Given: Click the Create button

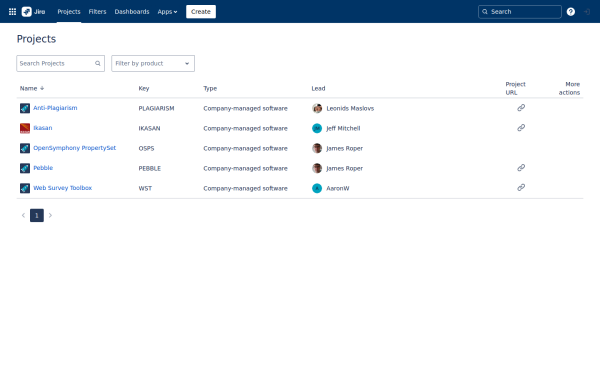Looking at the screenshot, I should (201, 11).
